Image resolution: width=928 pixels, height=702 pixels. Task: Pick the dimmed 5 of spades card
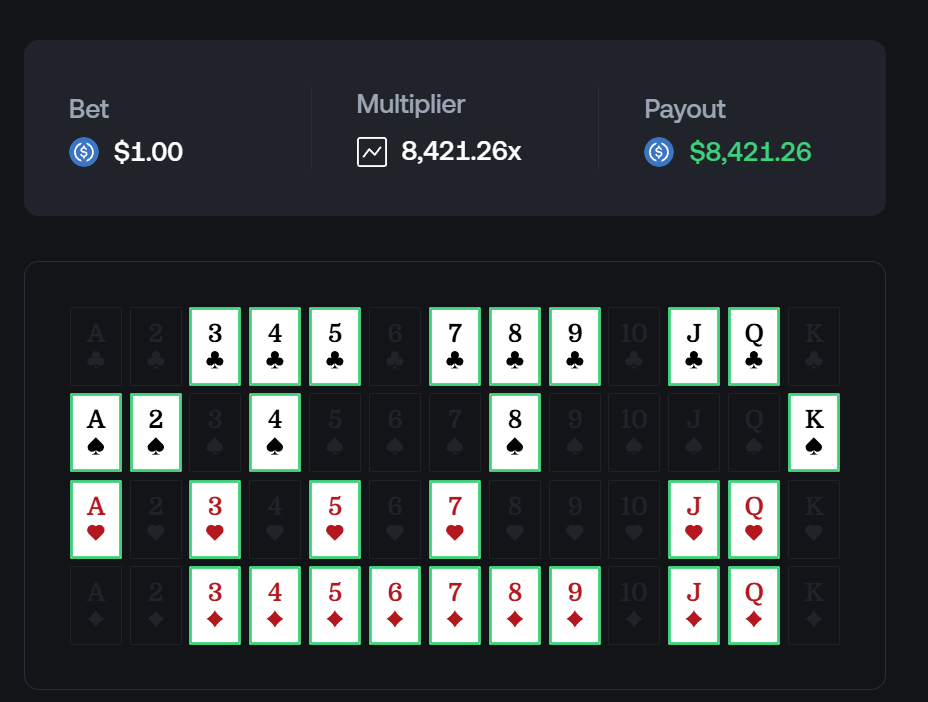point(335,433)
